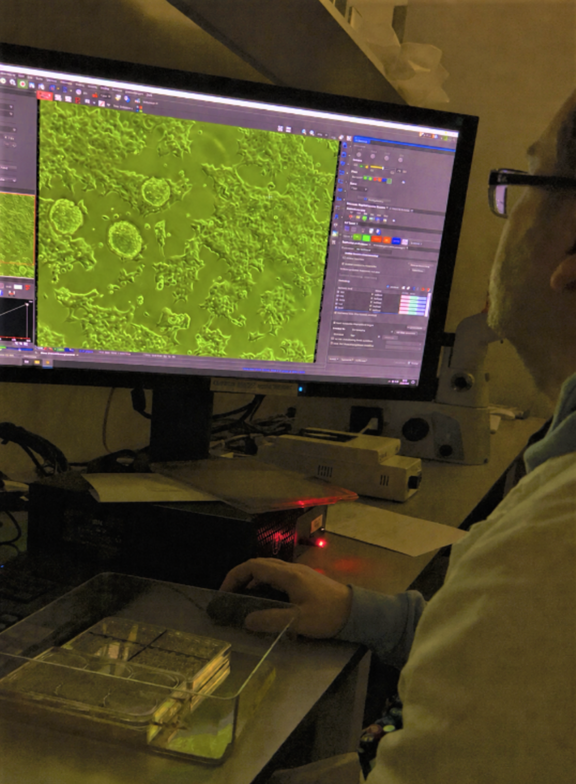Click the blue channel button in the row
The image size is (576, 784).
[396, 241]
